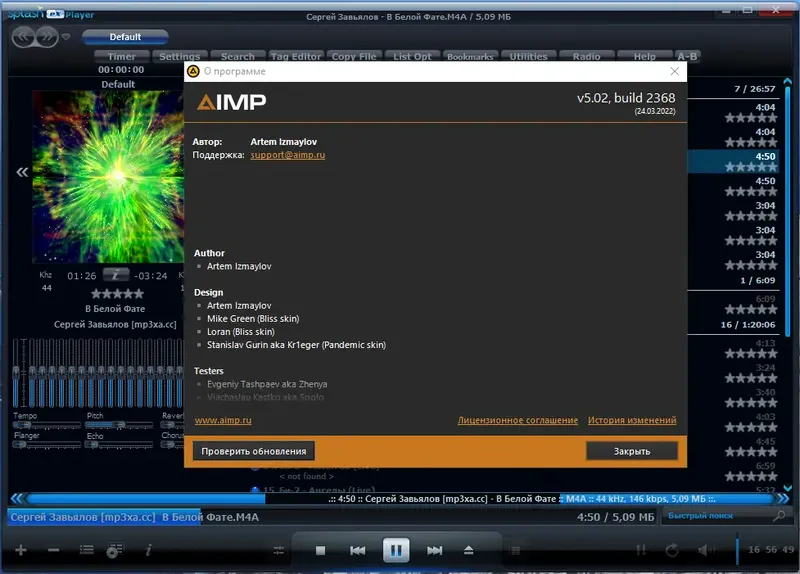Click the dimmed list icon right of eject
Screen dimensions: 800x574
point(515,550)
